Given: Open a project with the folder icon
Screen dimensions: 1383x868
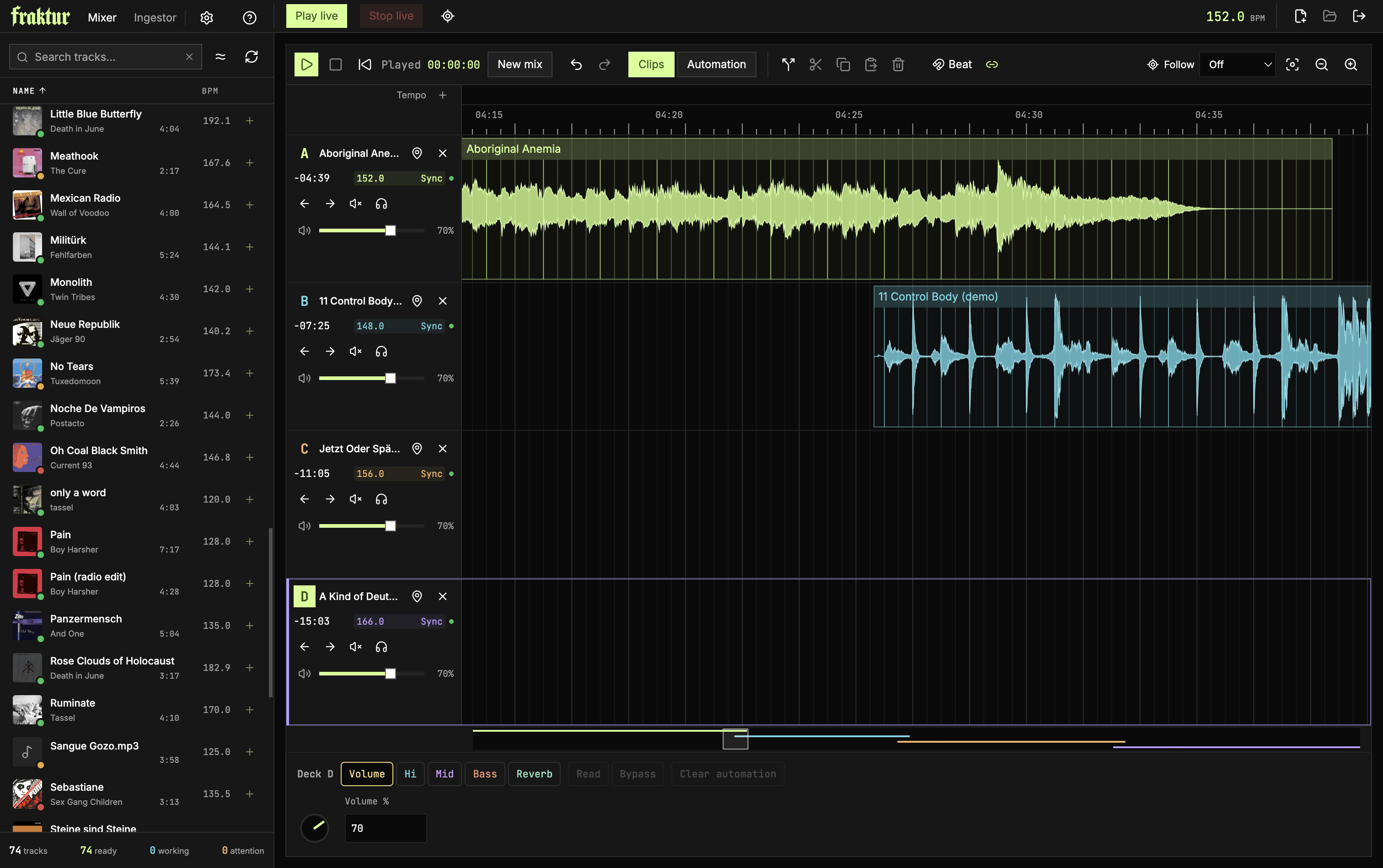Looking at the screenshot, I should tap(1329, 16).
